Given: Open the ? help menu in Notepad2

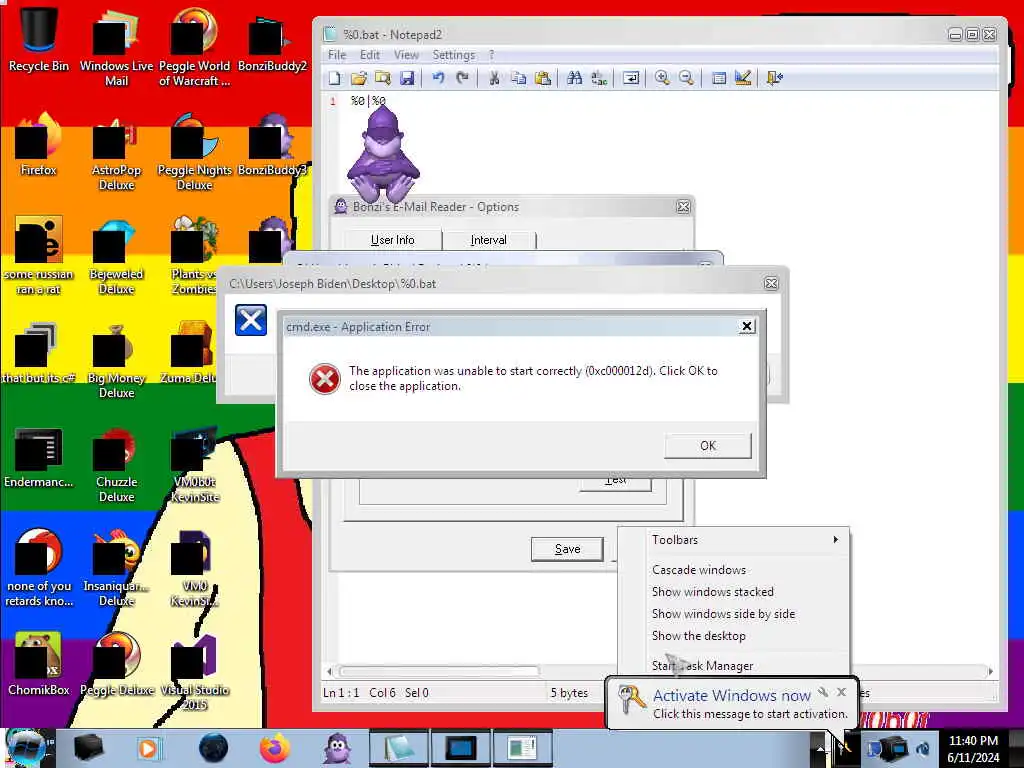Looking at the screenshot, I should [491, 55].
